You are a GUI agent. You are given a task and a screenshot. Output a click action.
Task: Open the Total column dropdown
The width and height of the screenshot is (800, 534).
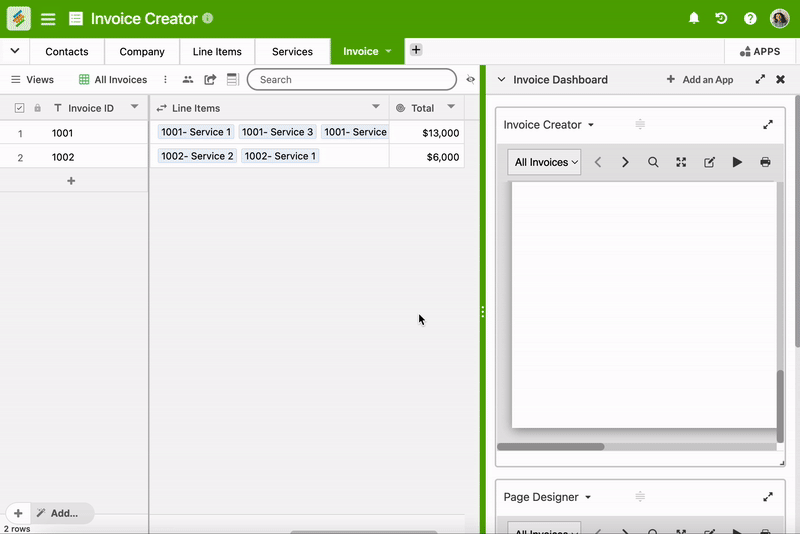[451, 107]
